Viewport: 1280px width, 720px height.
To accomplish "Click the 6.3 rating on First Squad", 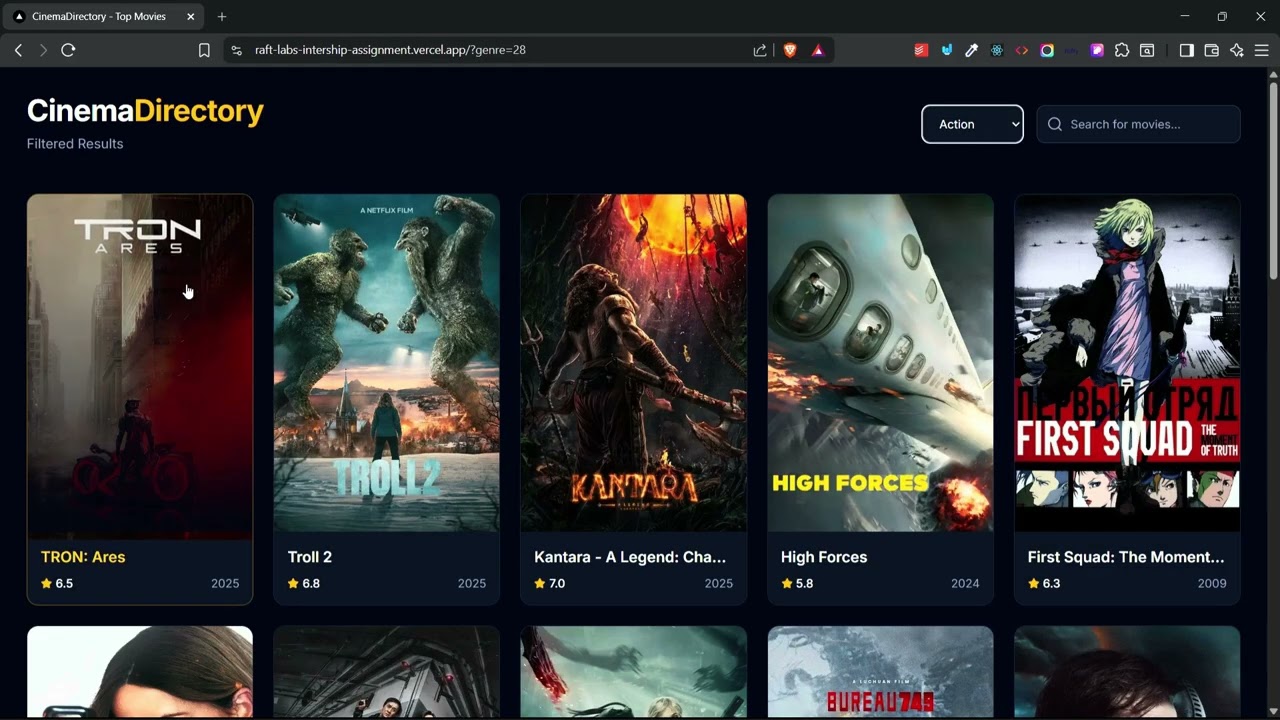I will 1044,583.
